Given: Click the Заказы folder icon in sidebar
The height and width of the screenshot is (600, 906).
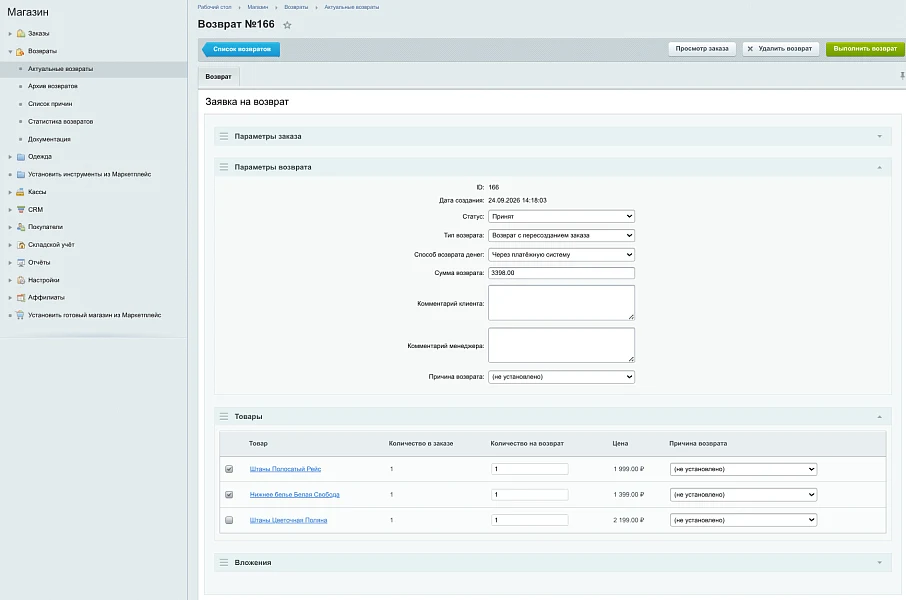Looking at the screenshot, I should point(21,34).
